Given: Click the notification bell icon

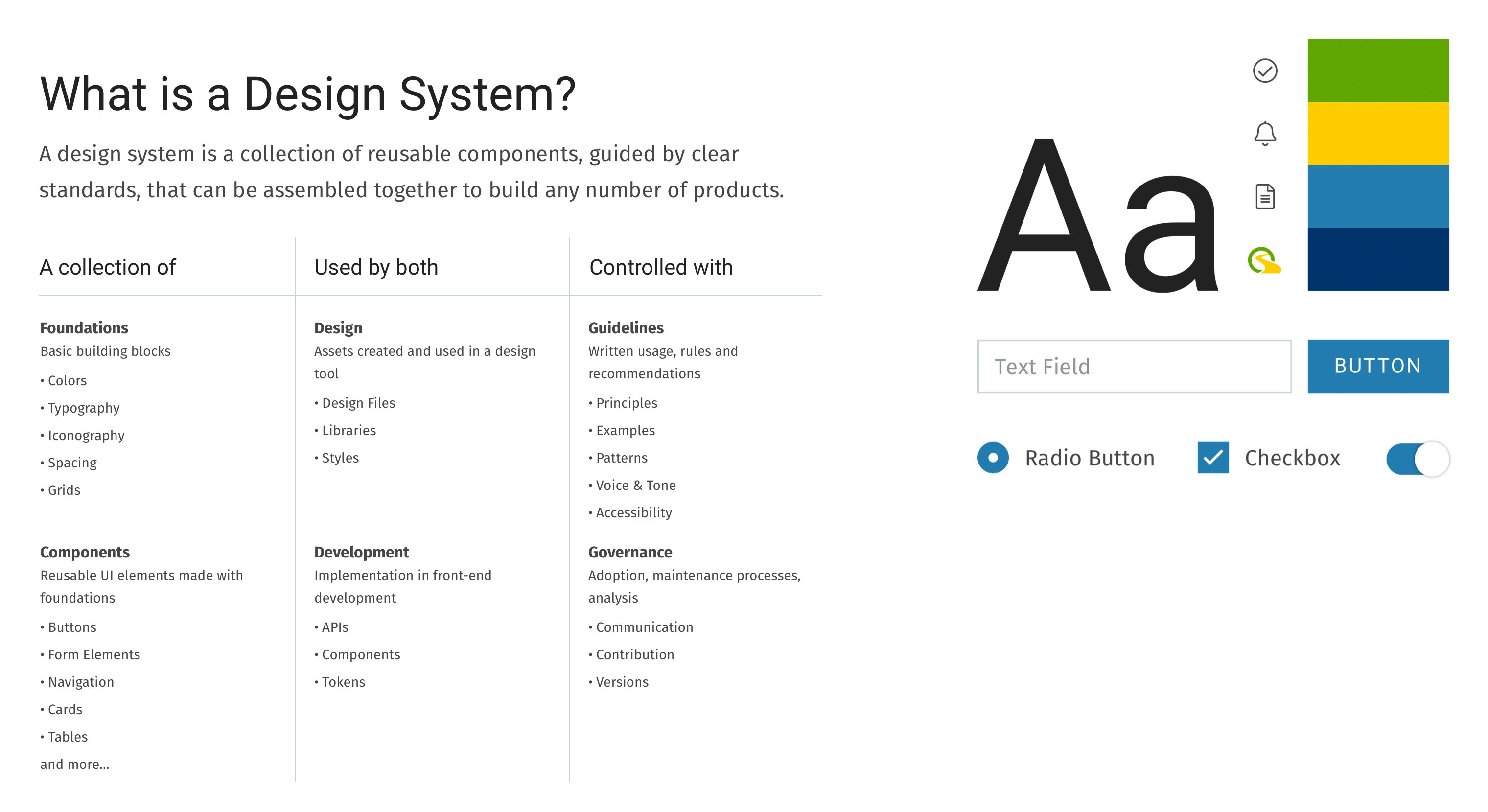Looking at the screenshot, I should (1264, 134).
